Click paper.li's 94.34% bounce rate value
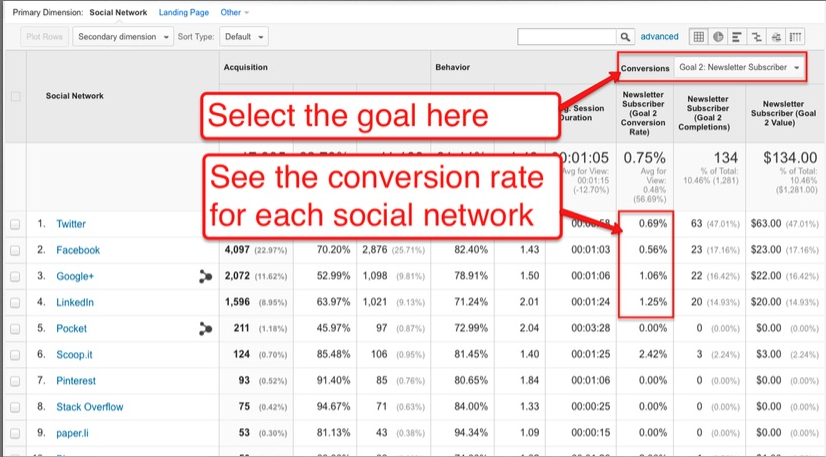 (x=471, y=433)
